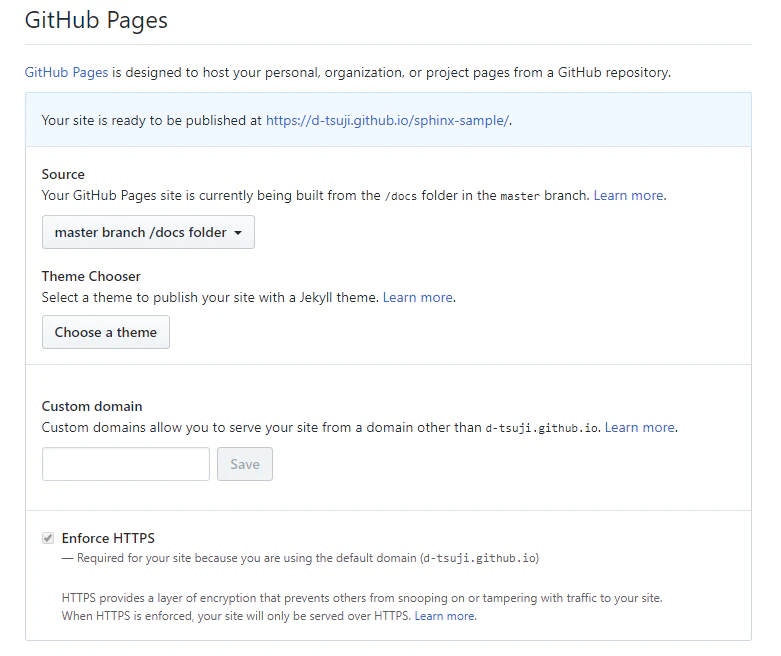Image resolution: width=781 pixels, height=656 pixels.
Task: Click the Choose a theme button
Action: coord(106,332)
